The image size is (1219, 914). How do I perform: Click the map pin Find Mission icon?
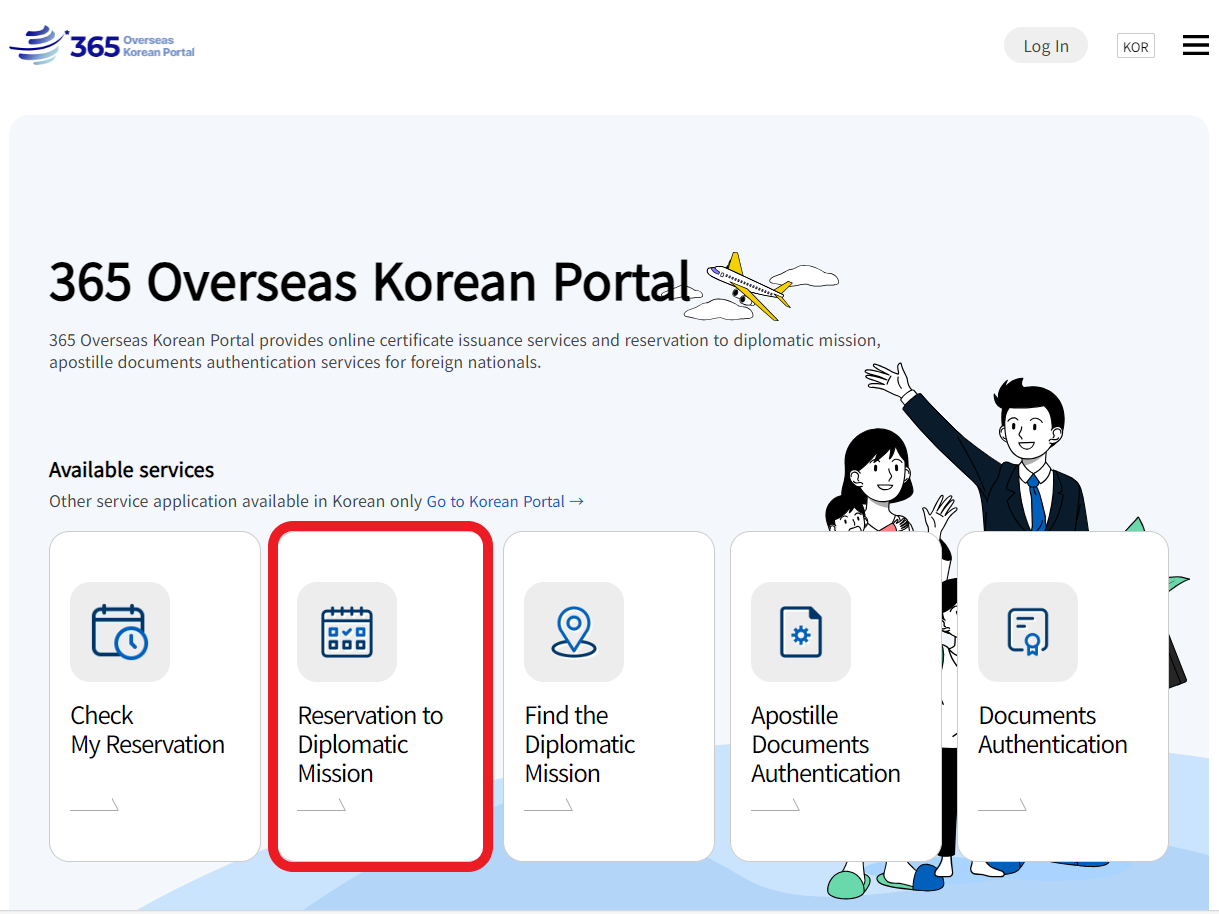574,632
